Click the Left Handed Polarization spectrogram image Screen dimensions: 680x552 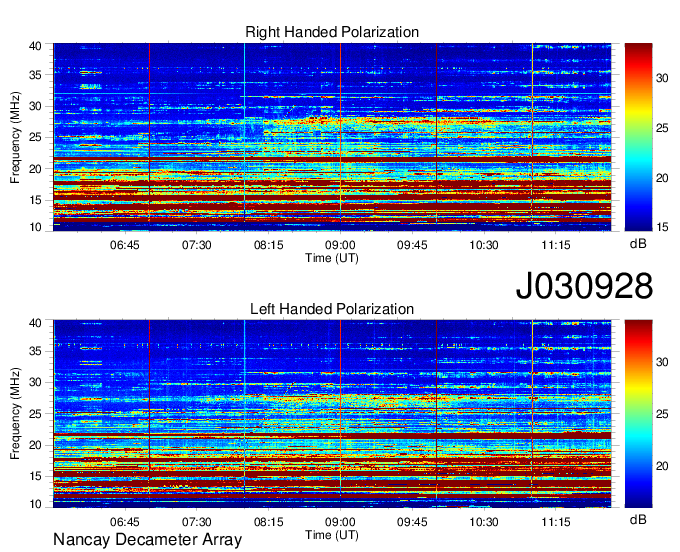click(x=332, y=414)
